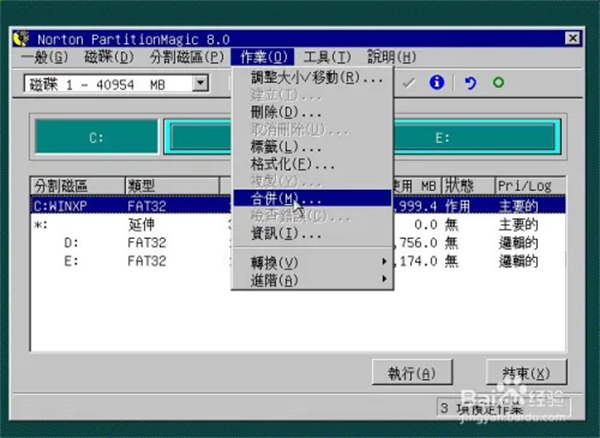The height and width of the screenshot is (438, 600).
Task: Click the checkmark apply icon in toolbar
Action: coord(409,83)
